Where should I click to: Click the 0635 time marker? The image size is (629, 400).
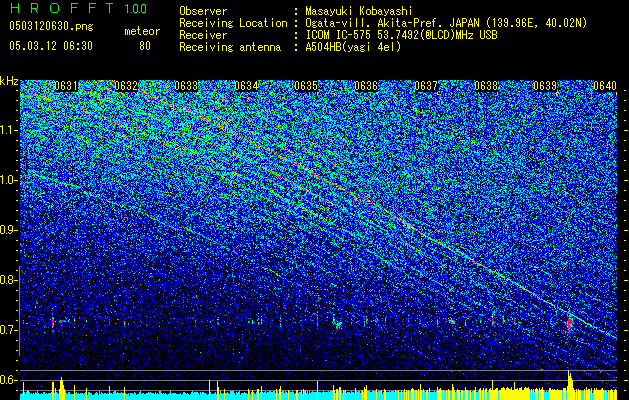pos(306,86)
